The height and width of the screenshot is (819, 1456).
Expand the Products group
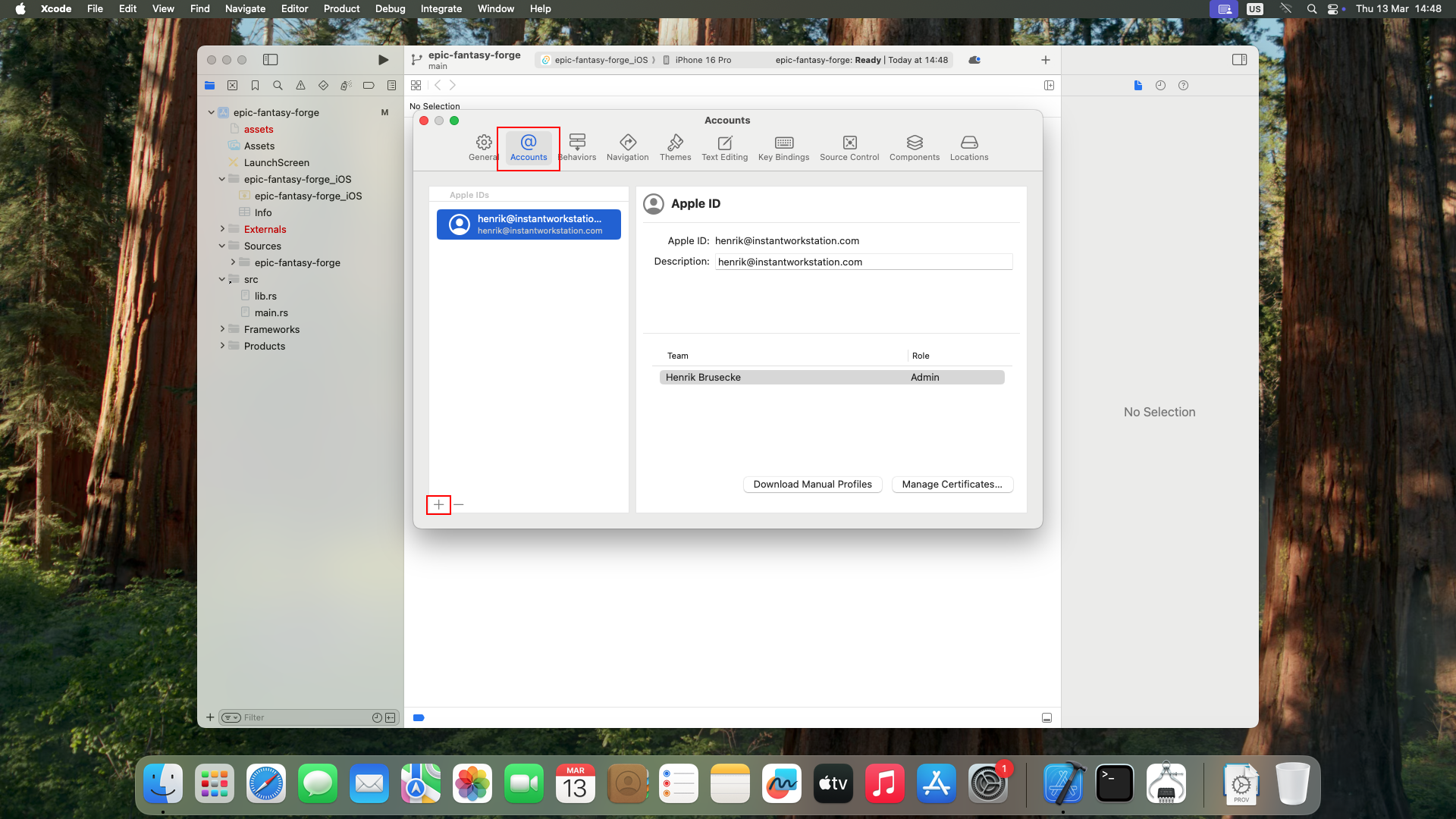221,346
